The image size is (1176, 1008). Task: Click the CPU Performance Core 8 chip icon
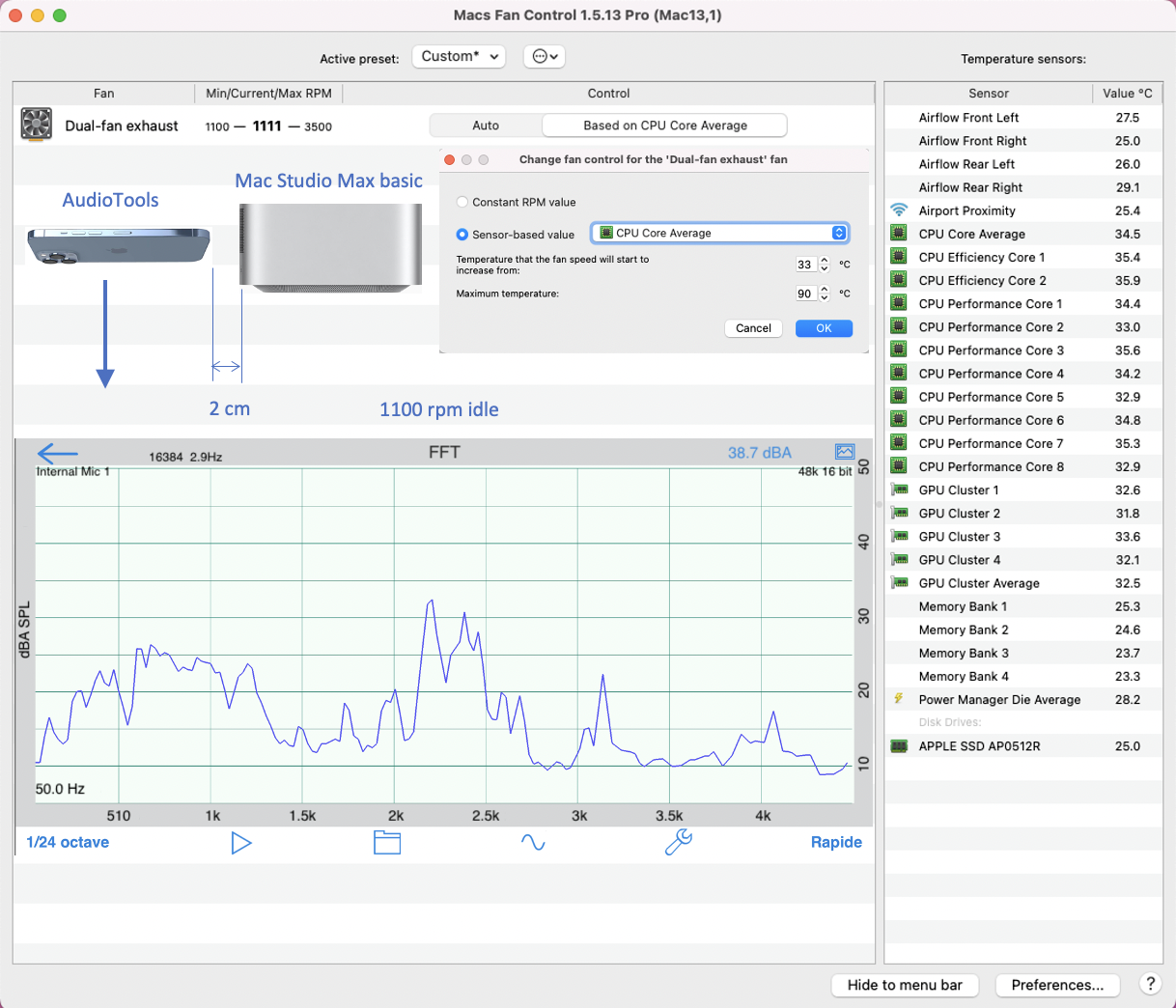[x=899, y=465]
